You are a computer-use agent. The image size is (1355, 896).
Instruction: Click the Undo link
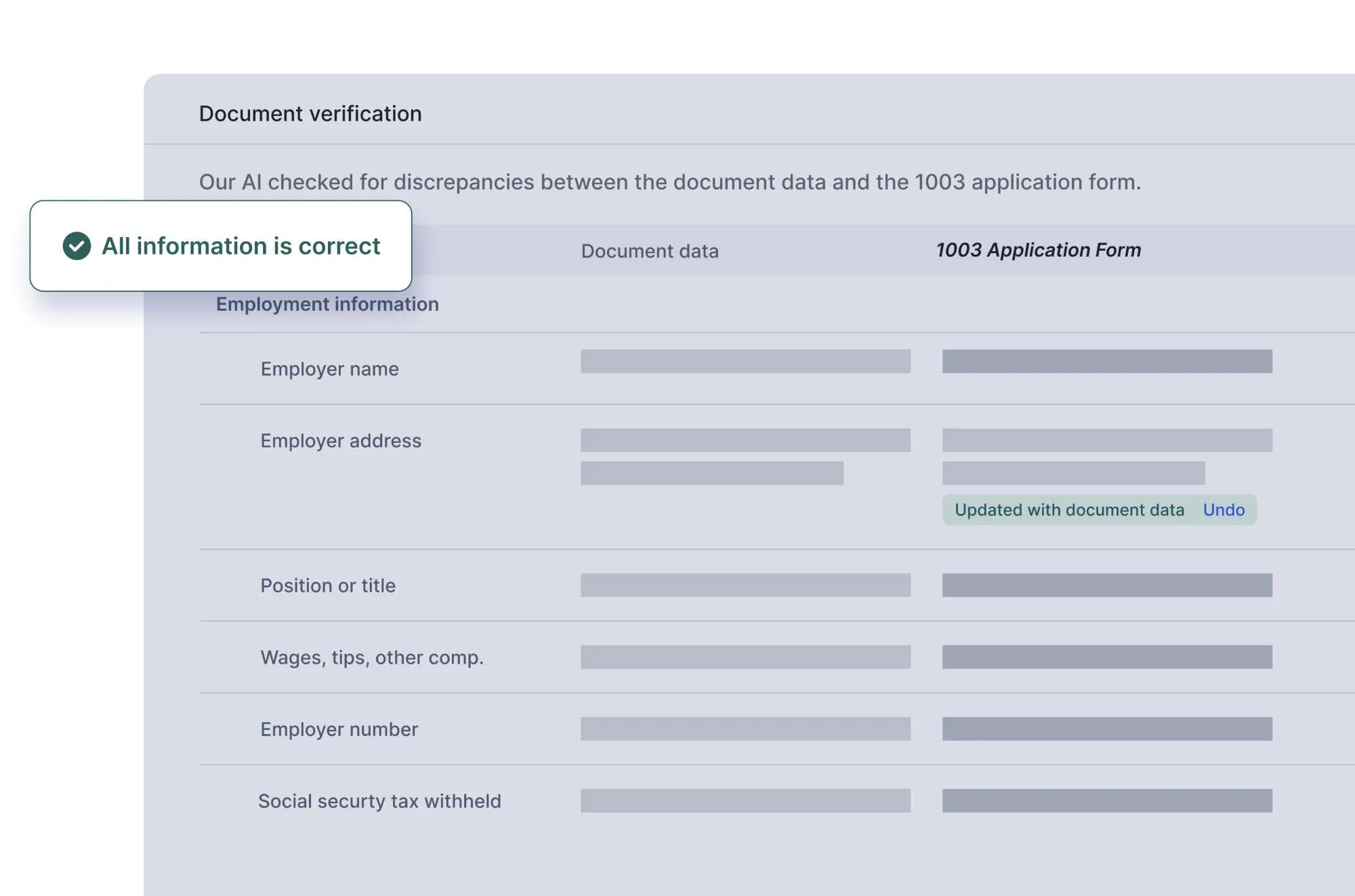pyautogui.click(x=1224, y=510)
